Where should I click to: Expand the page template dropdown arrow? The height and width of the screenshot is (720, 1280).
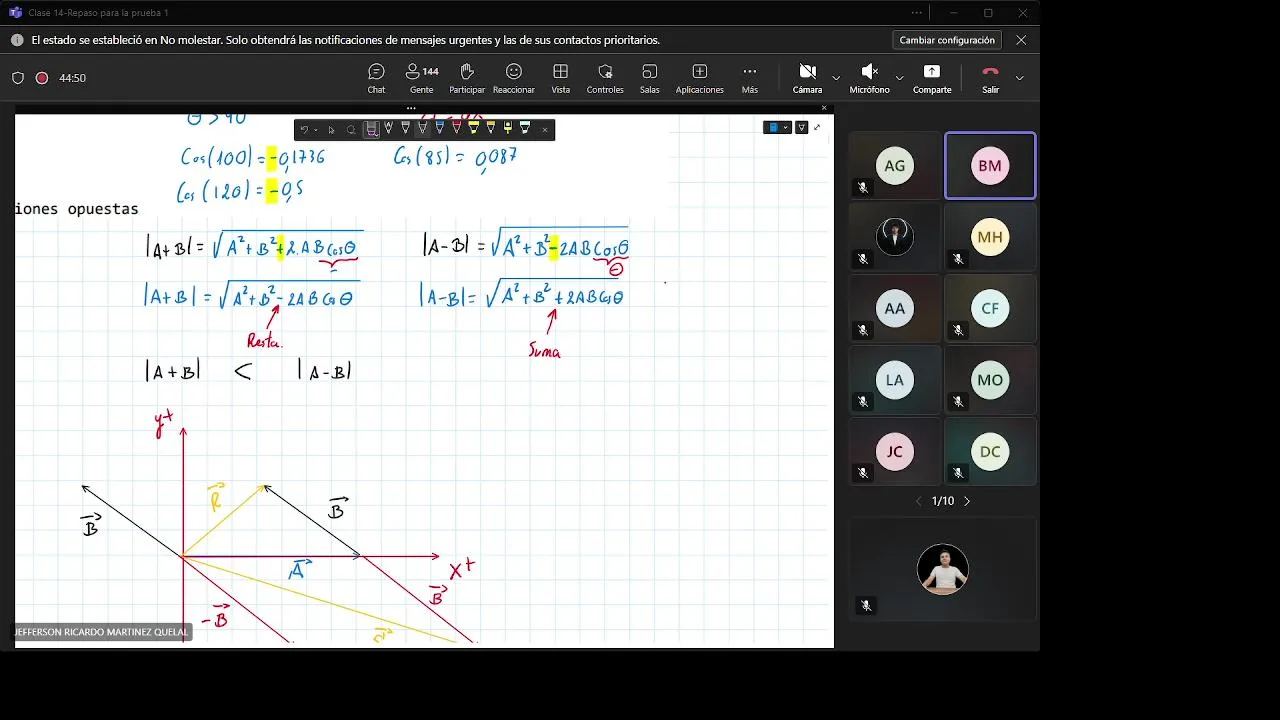(786, 128)
